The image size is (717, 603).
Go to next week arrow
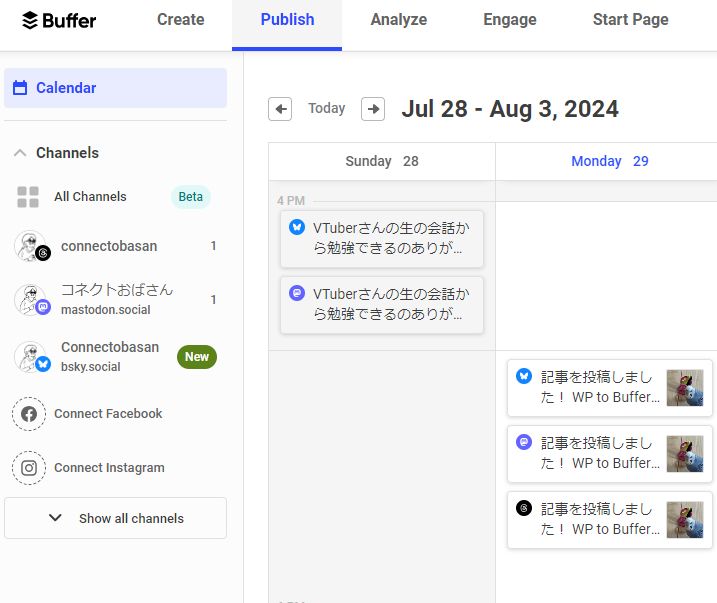click(x=373, y=109)
